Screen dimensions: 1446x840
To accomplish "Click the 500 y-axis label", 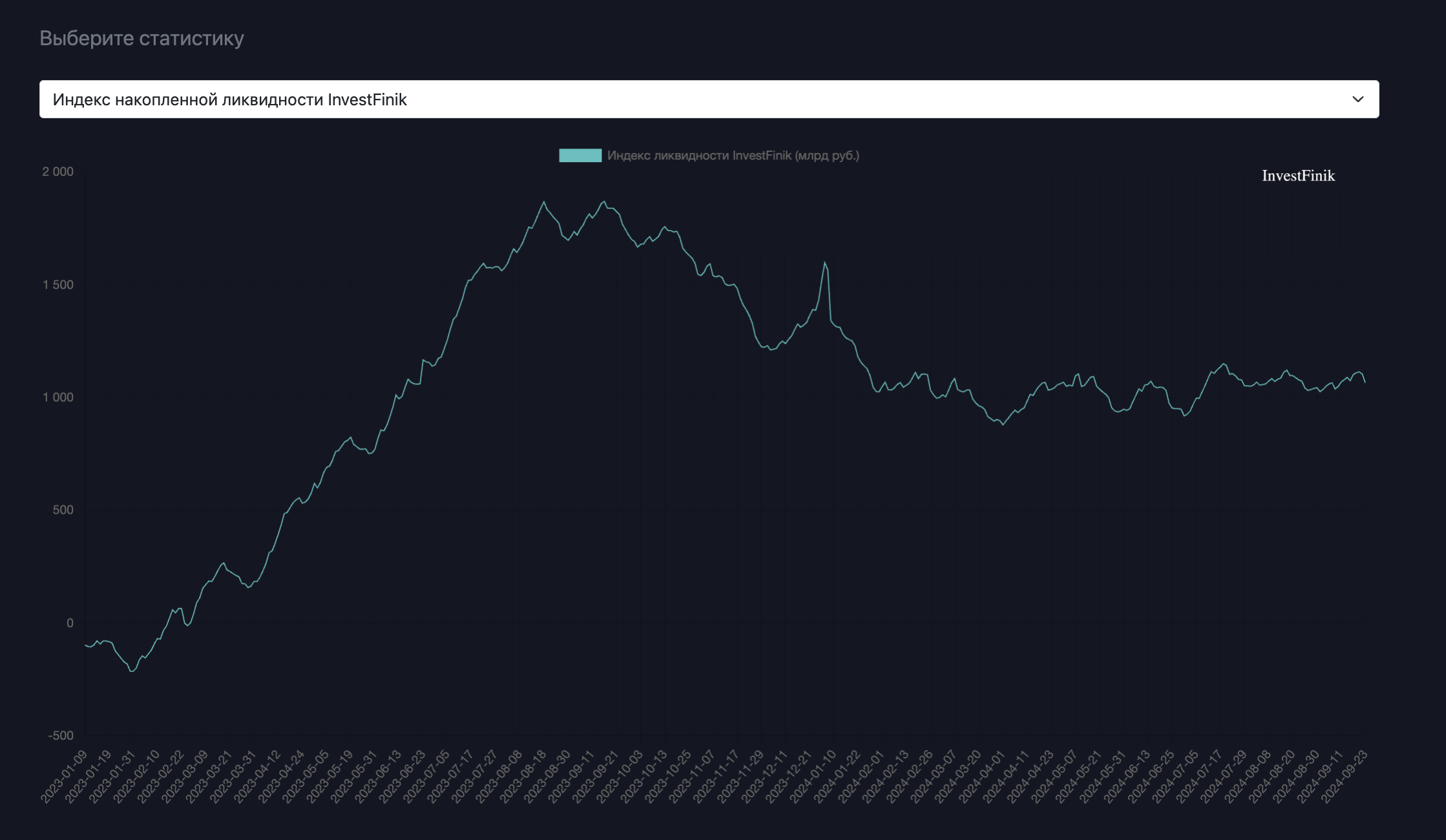I will click(63, 510).
